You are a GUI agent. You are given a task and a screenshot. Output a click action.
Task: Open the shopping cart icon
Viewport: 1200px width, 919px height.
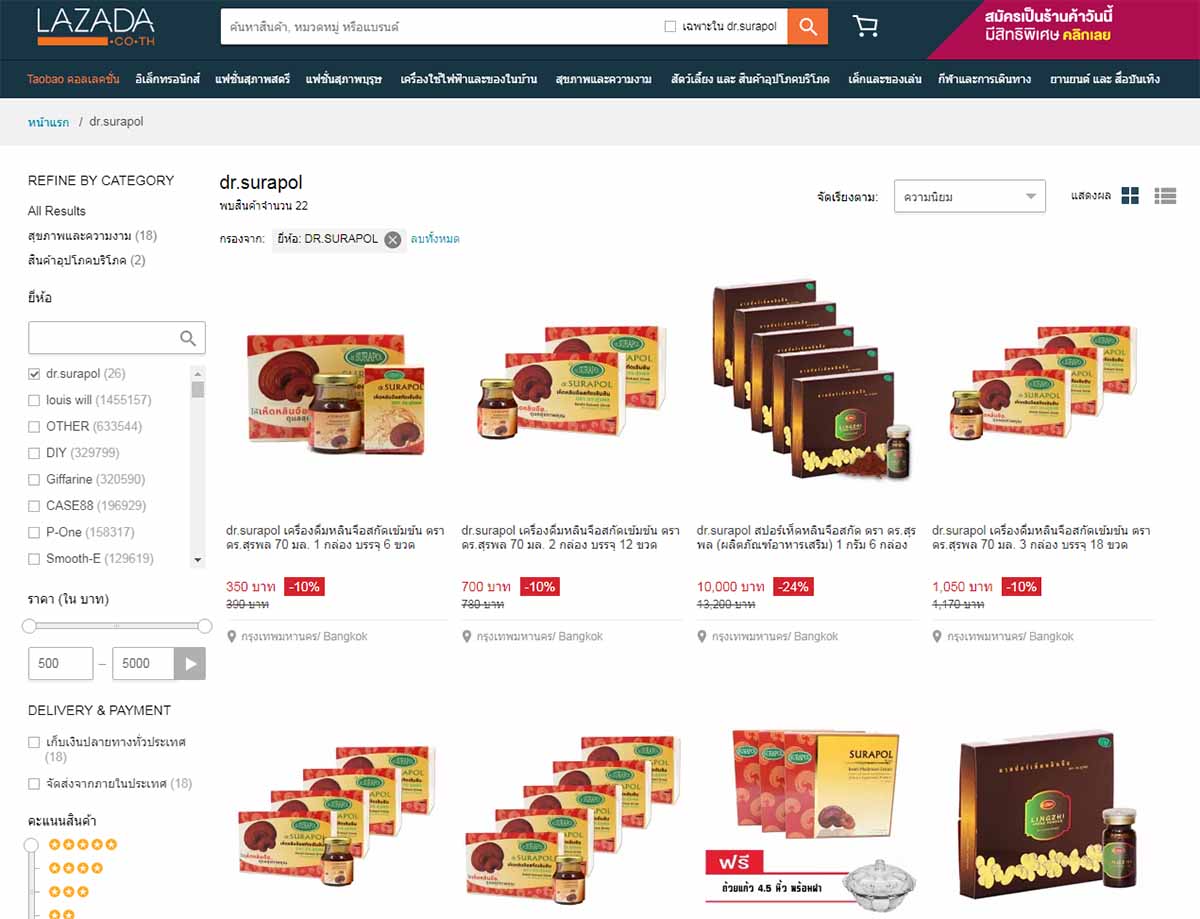coord(866,27)
